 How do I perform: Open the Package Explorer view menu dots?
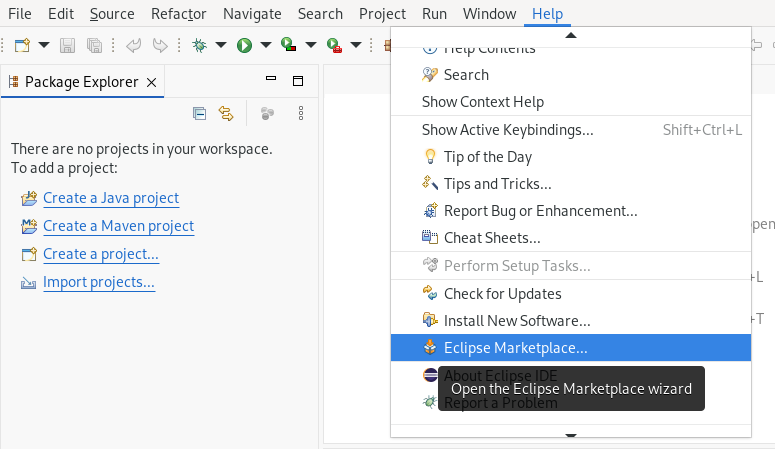301,114
